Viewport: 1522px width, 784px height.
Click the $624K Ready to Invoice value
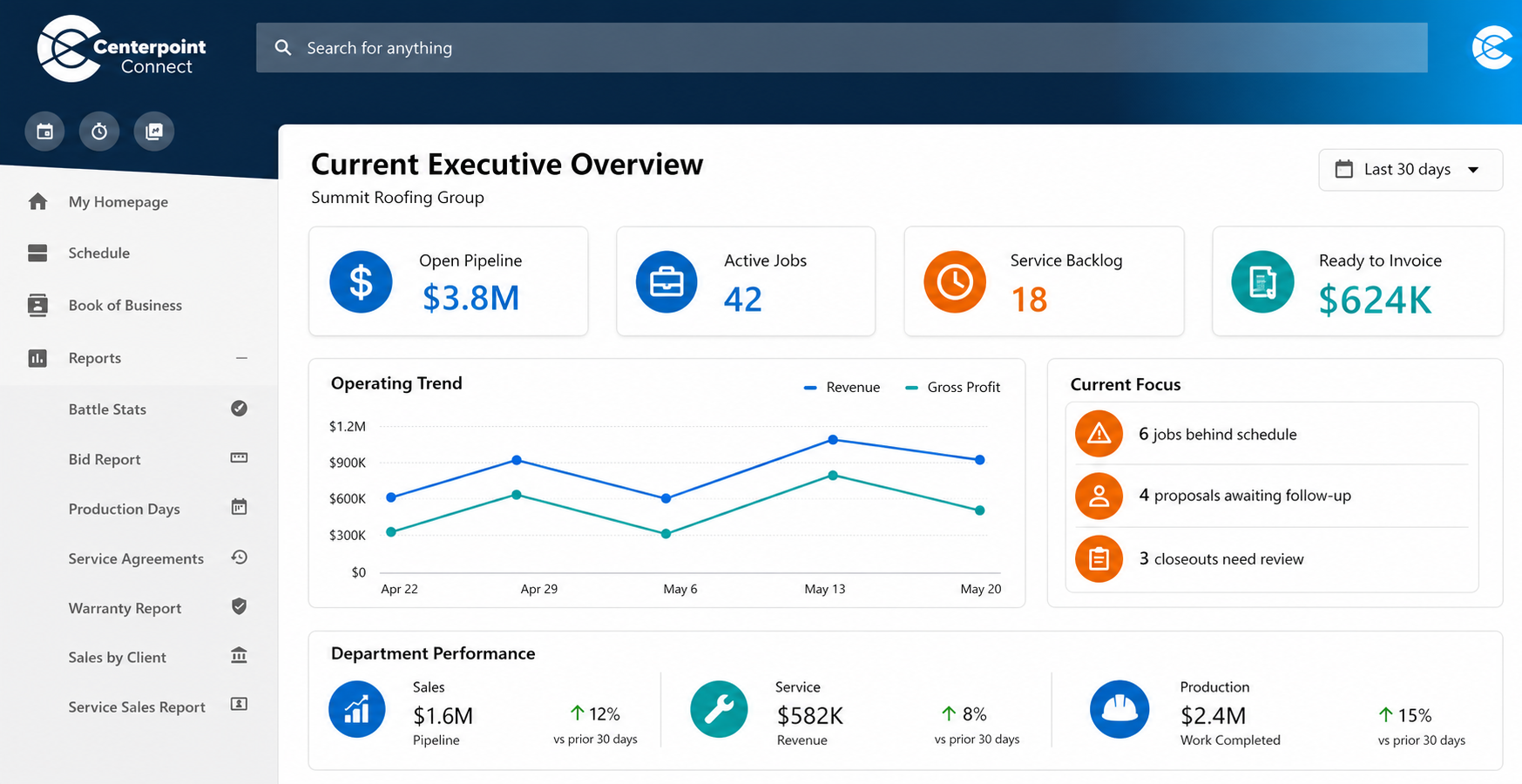[x=1375, y=301]
